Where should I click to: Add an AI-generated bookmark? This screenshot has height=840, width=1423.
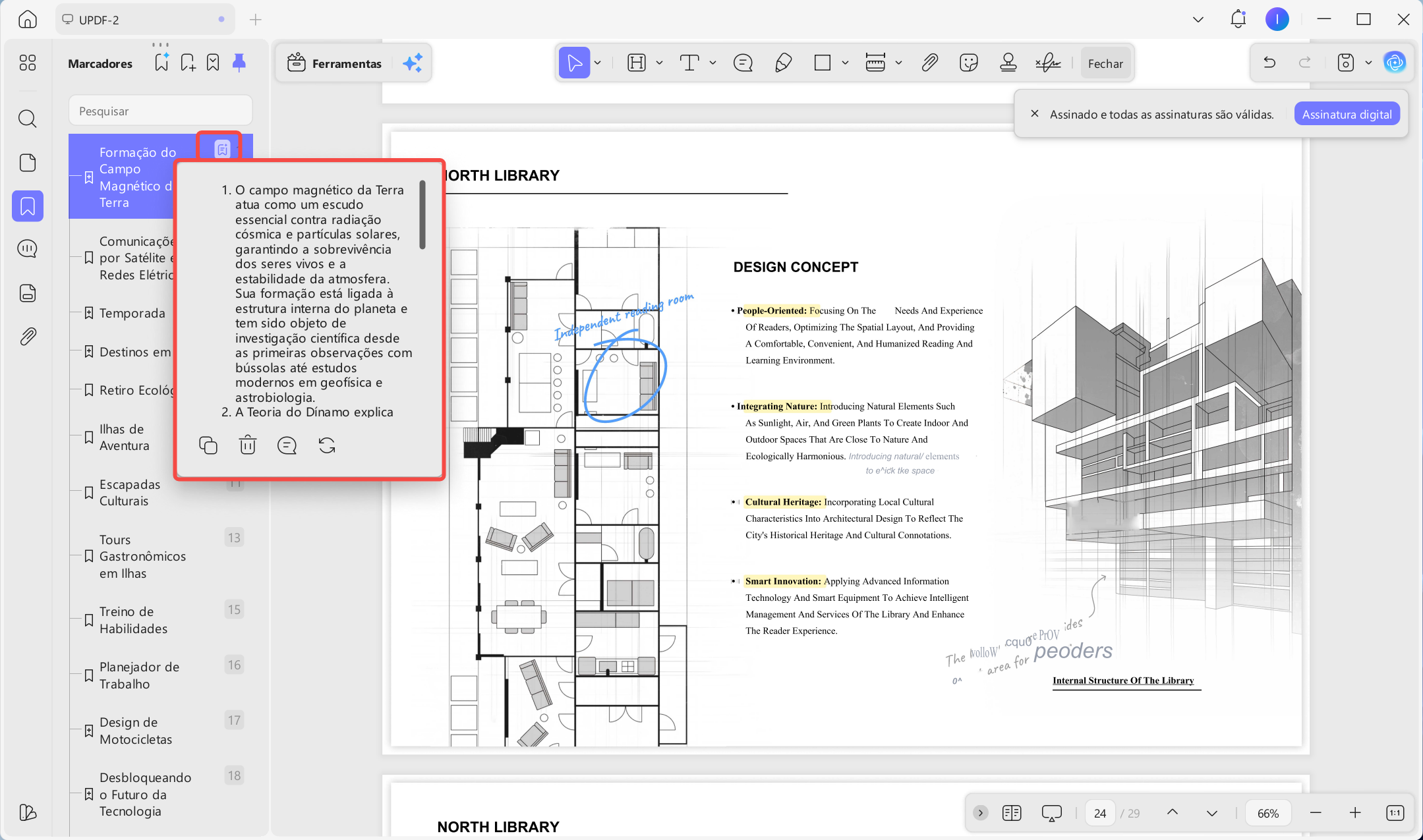(x=161, y=63)
